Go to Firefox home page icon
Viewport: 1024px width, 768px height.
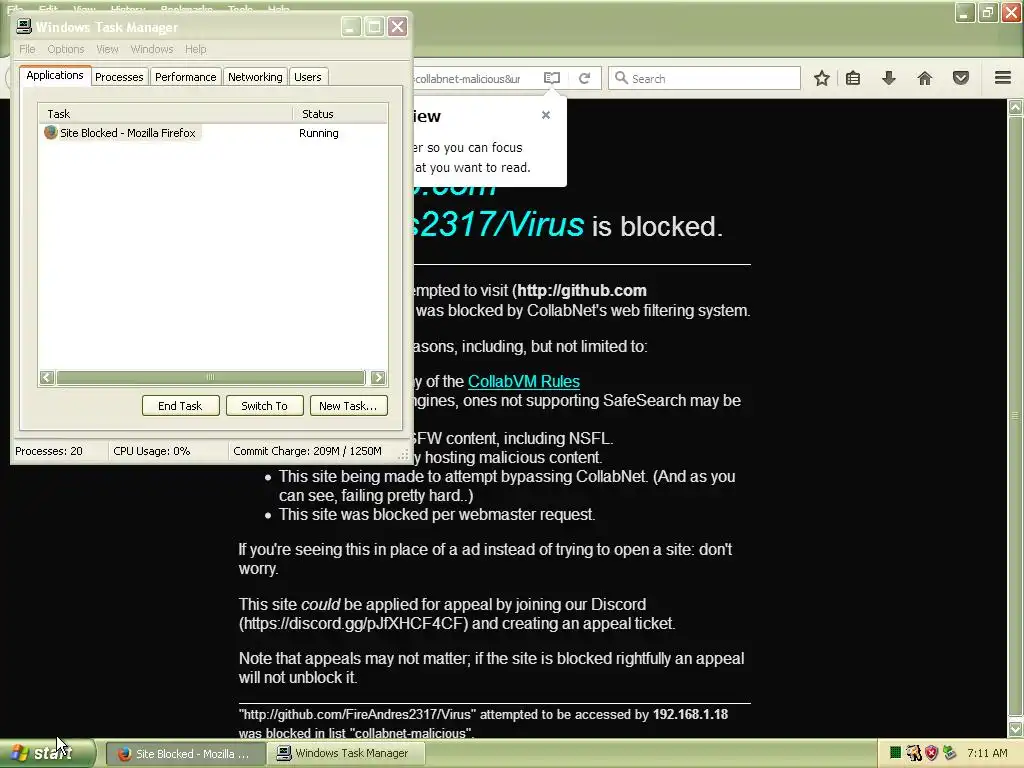click(925, 78)
